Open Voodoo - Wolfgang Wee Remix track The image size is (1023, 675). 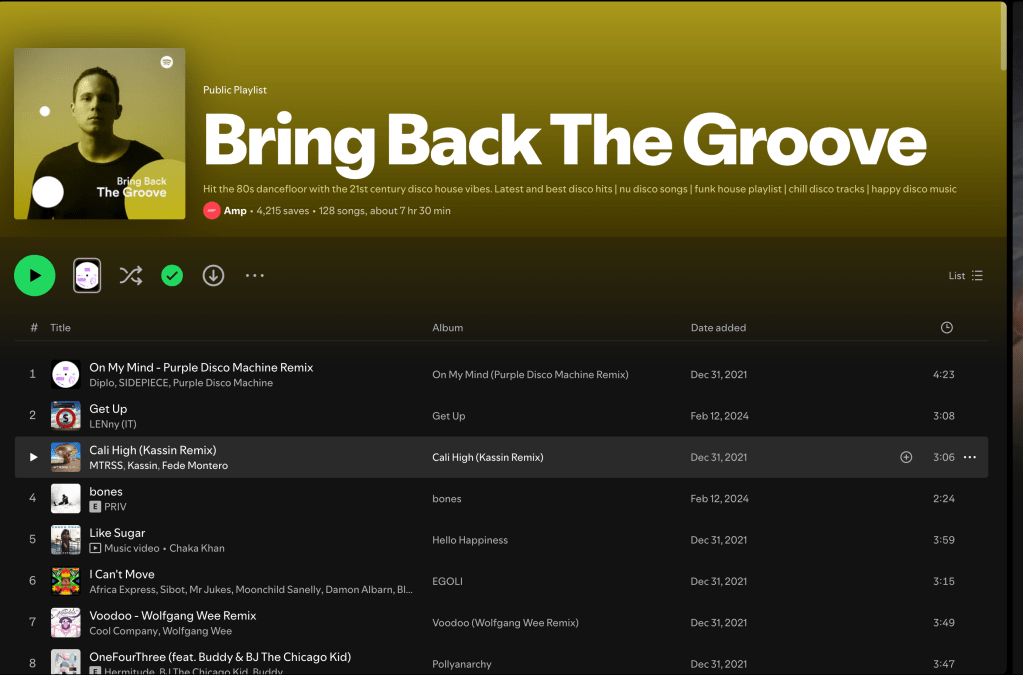tap(173, 616)
